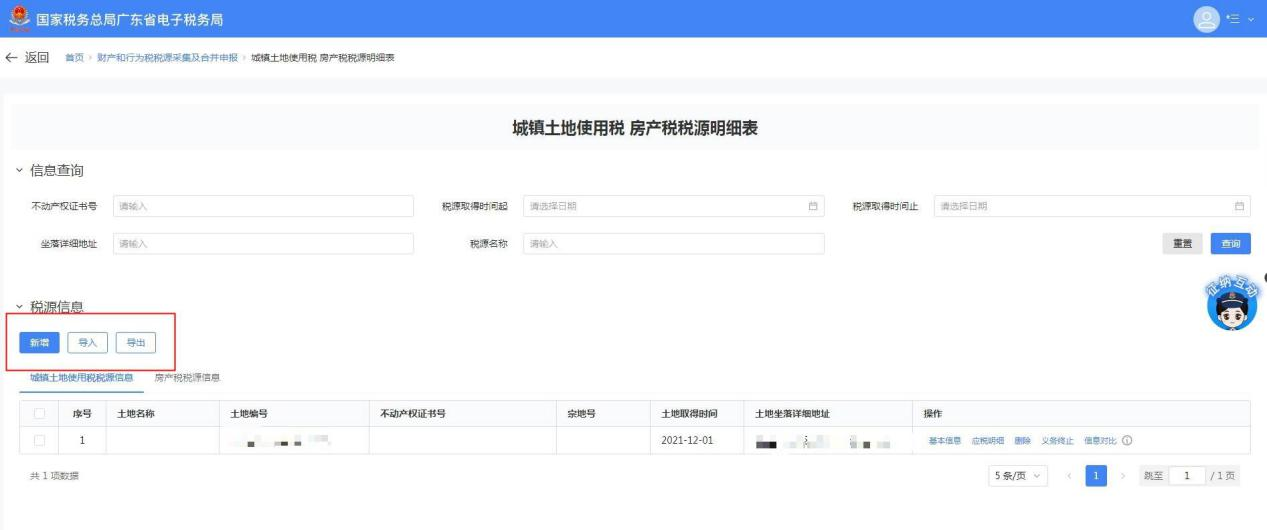Go to next page arrow in pagination
This screenshot has height=530, width=1267.
point(1122,476)
